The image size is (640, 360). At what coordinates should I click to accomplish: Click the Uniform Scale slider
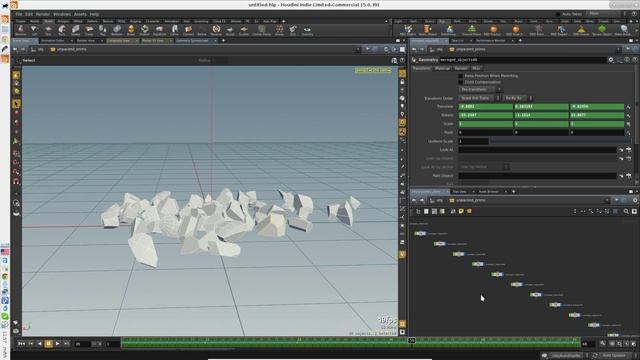[560, 141]
